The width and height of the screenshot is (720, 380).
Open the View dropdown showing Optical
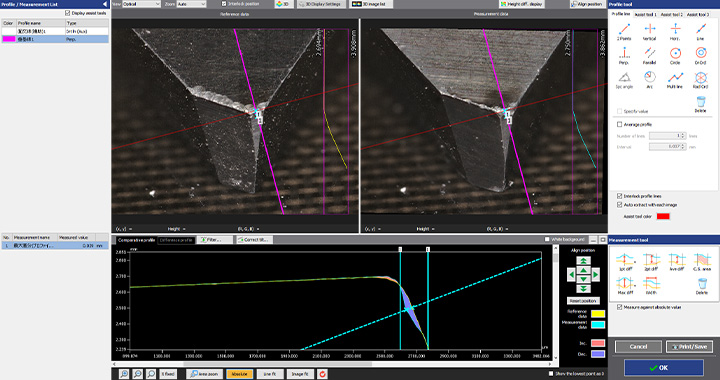(141, 4)
